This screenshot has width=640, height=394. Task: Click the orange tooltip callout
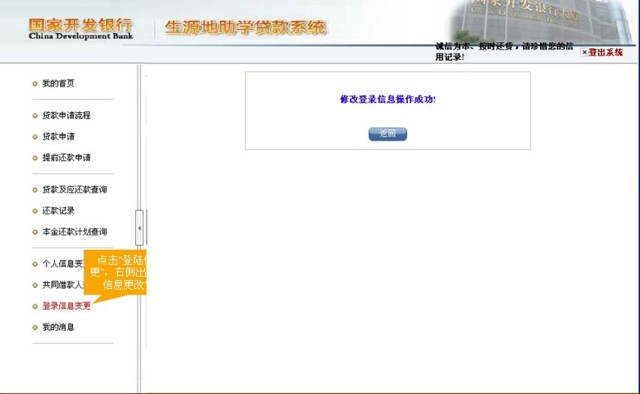click(115, 273)
